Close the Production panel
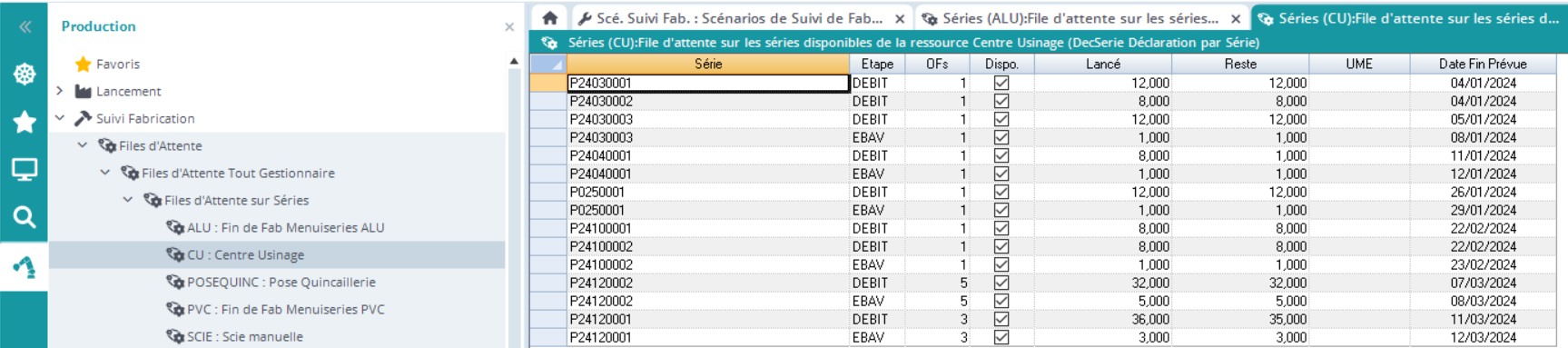Viewport: 1568px width, 348px height. pos(509,27)
